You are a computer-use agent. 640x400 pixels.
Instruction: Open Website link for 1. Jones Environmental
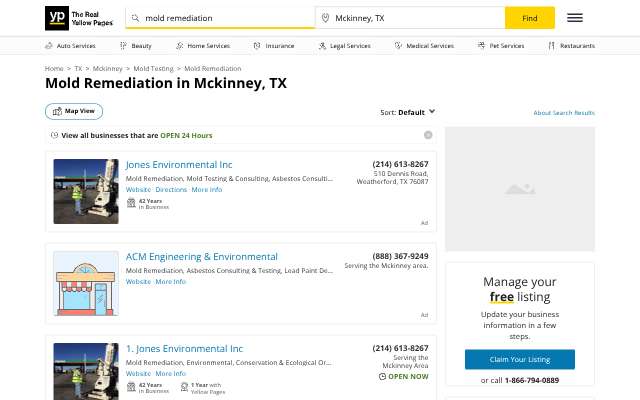coord(138,373)
